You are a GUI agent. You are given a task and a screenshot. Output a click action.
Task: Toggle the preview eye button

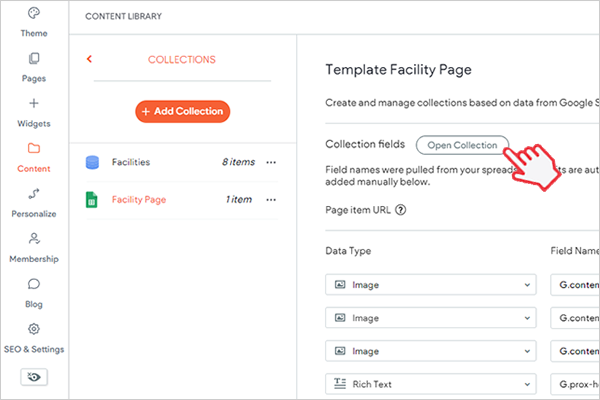pyautogui.click(x=34, y=377)
